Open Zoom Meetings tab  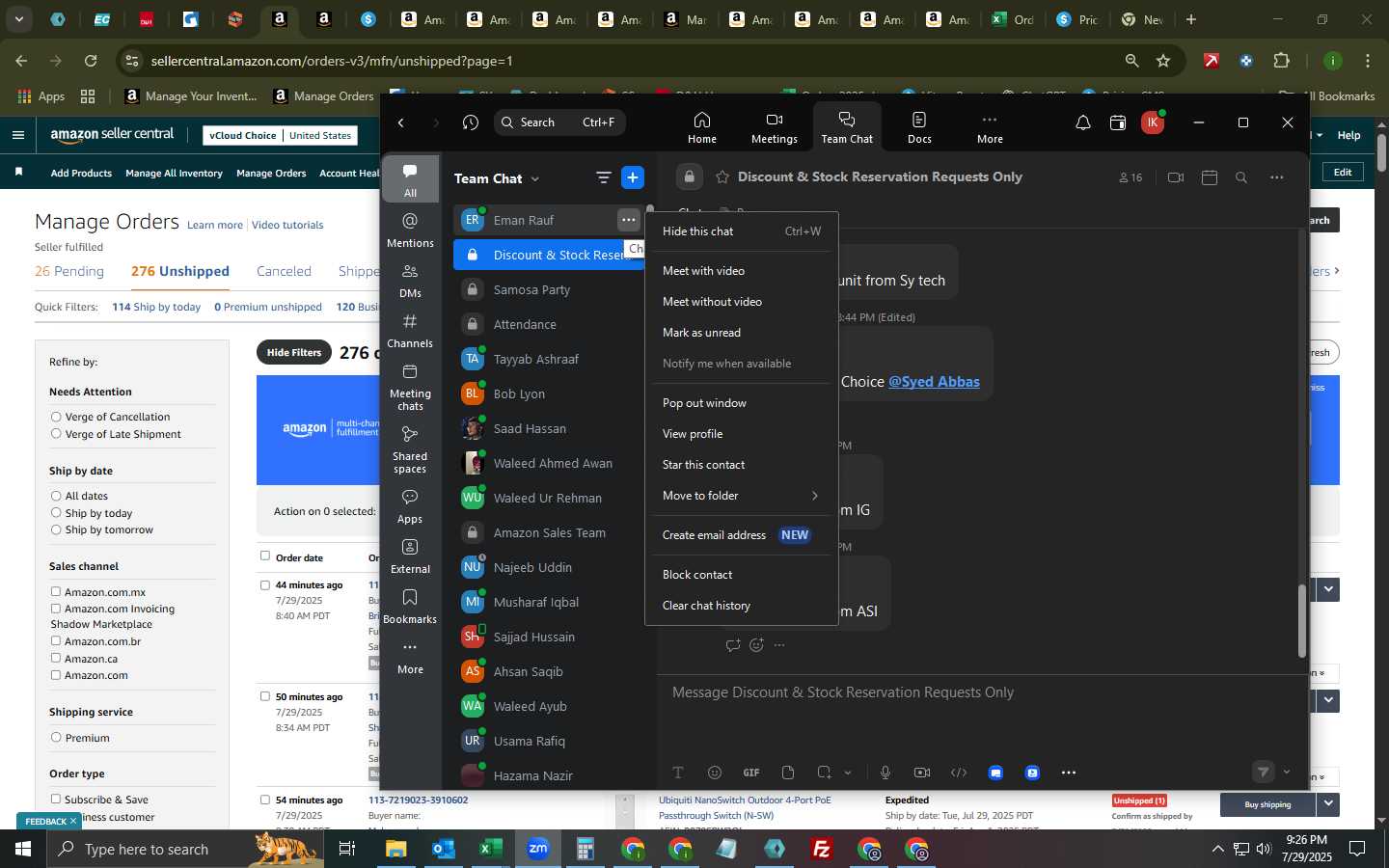(774, 127)
